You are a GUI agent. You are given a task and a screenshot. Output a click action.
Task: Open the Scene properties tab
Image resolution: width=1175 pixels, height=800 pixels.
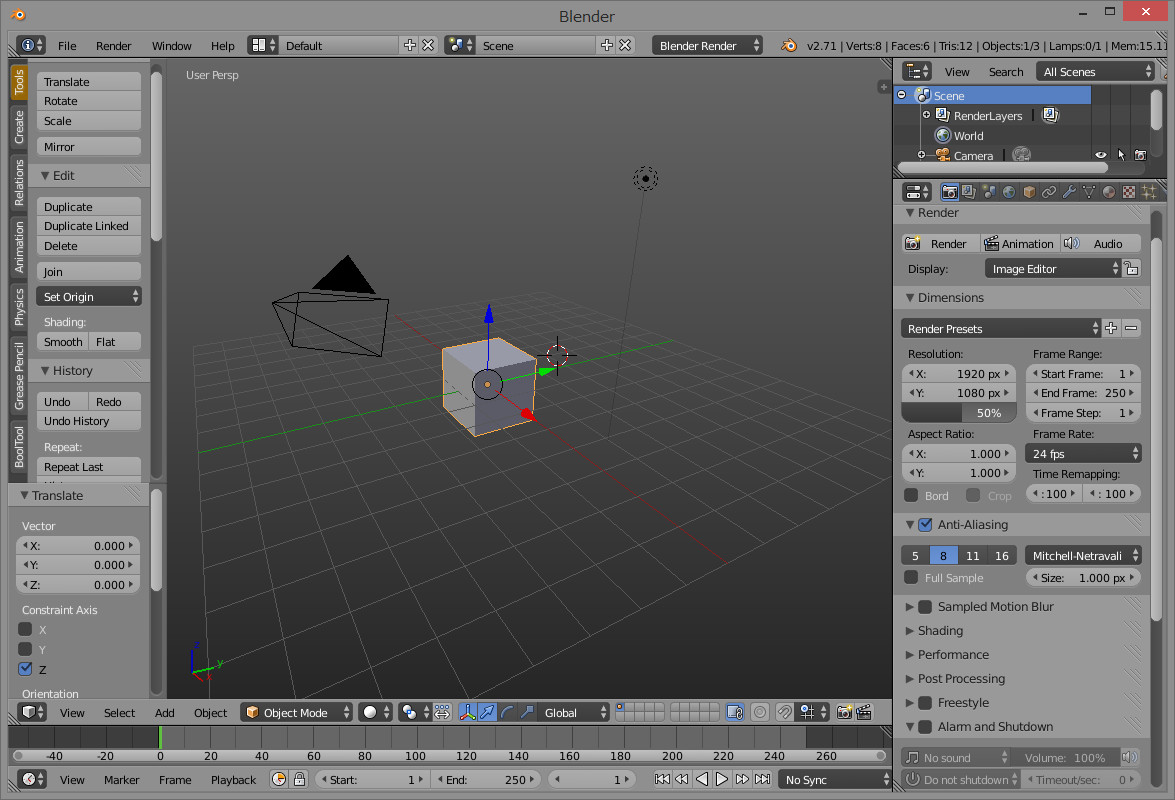989,193
